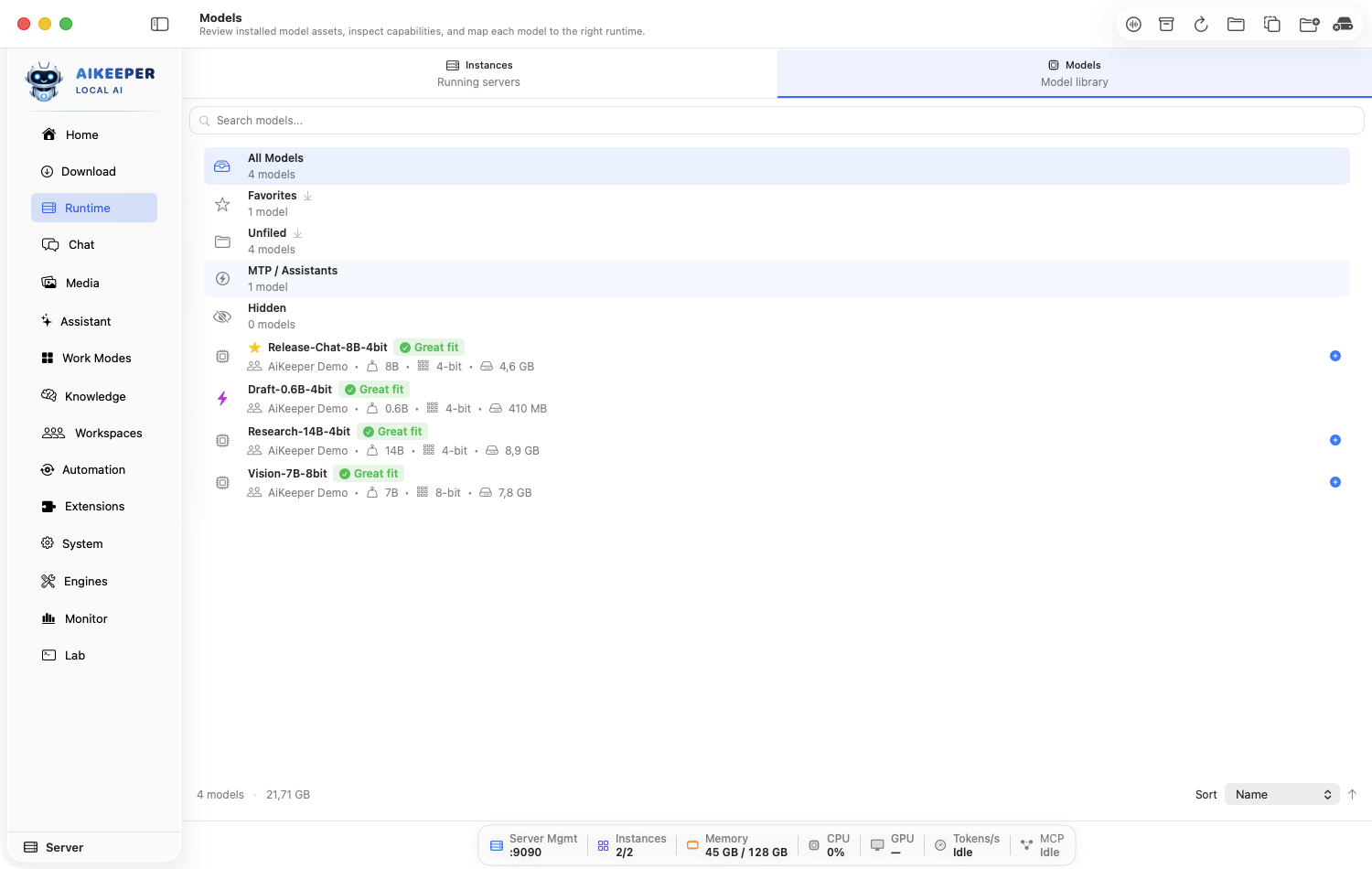Screen dimensions: 1372x869
Task: Select the Release-Chat-8B-4bit model name
Action: (x=327, y=348)
